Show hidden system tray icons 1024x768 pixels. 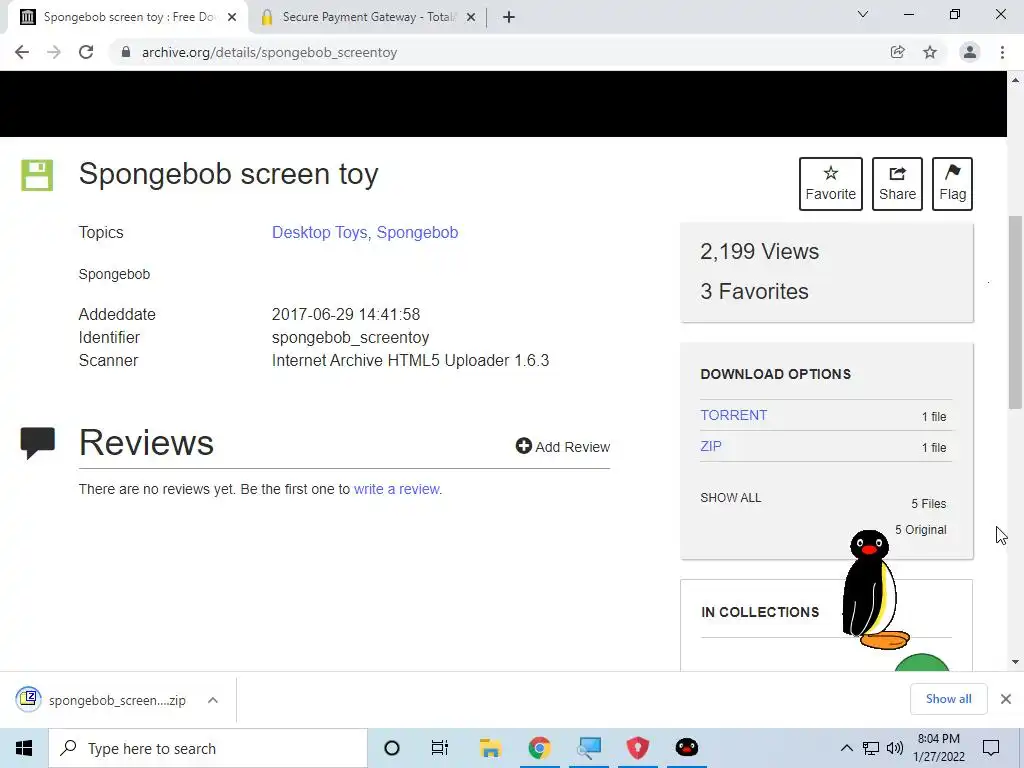tap(846, 748)
